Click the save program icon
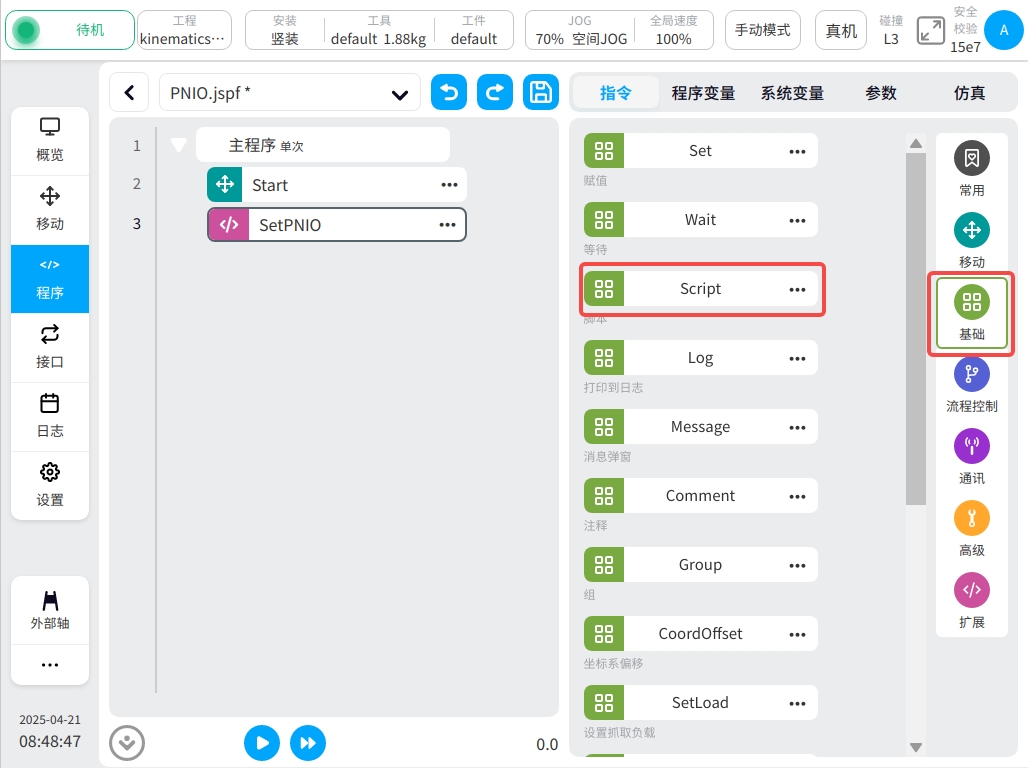Screen dimensions: 1028x768 pyautogui.click(x=541, y=93)
